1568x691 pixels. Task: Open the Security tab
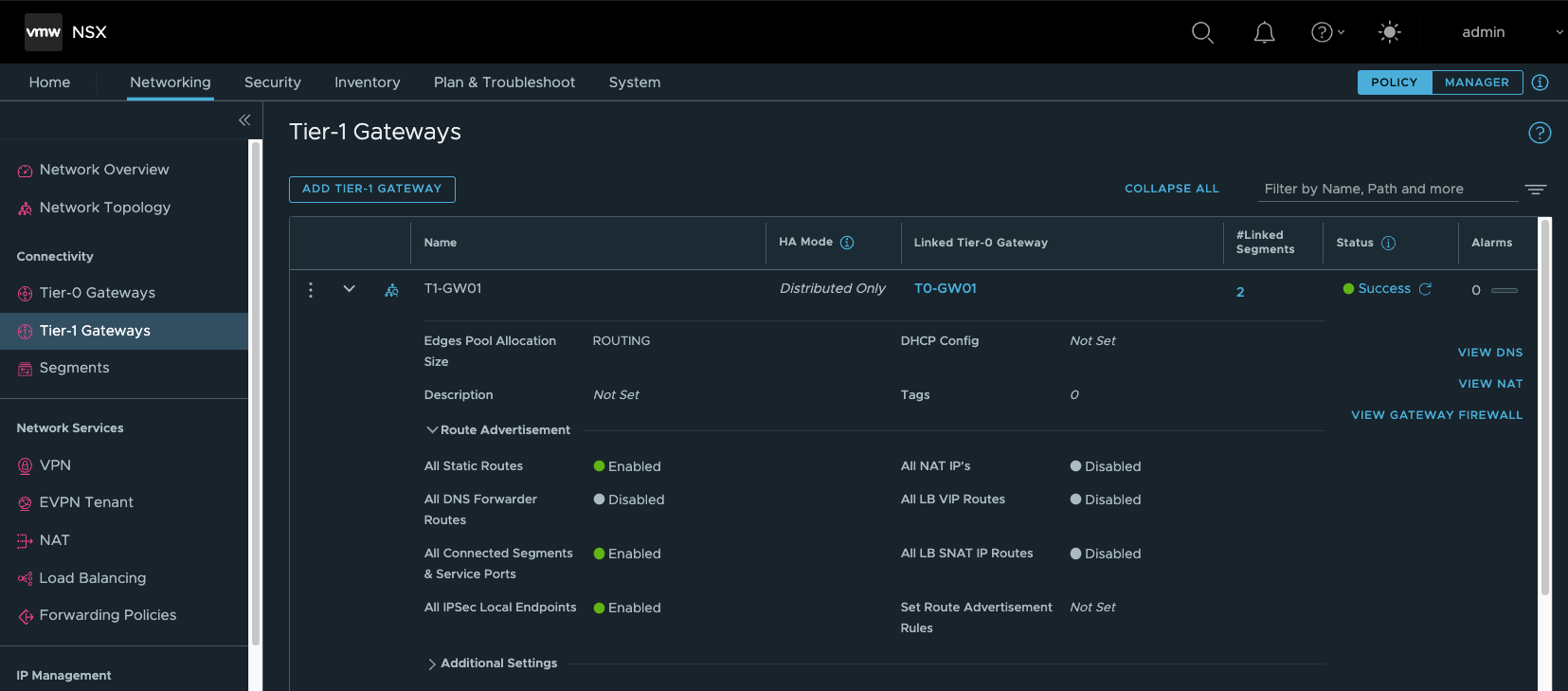[x=273, y=82]
